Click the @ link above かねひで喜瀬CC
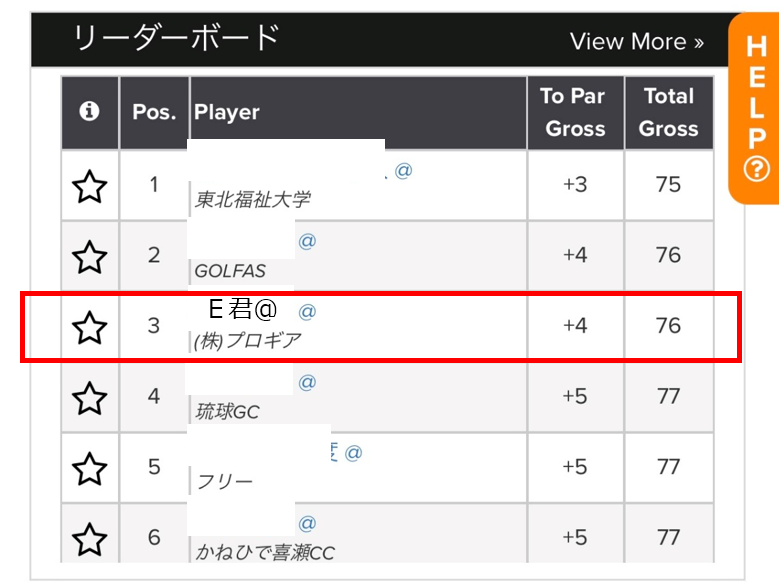779x582 pixels. coord(307,523)
